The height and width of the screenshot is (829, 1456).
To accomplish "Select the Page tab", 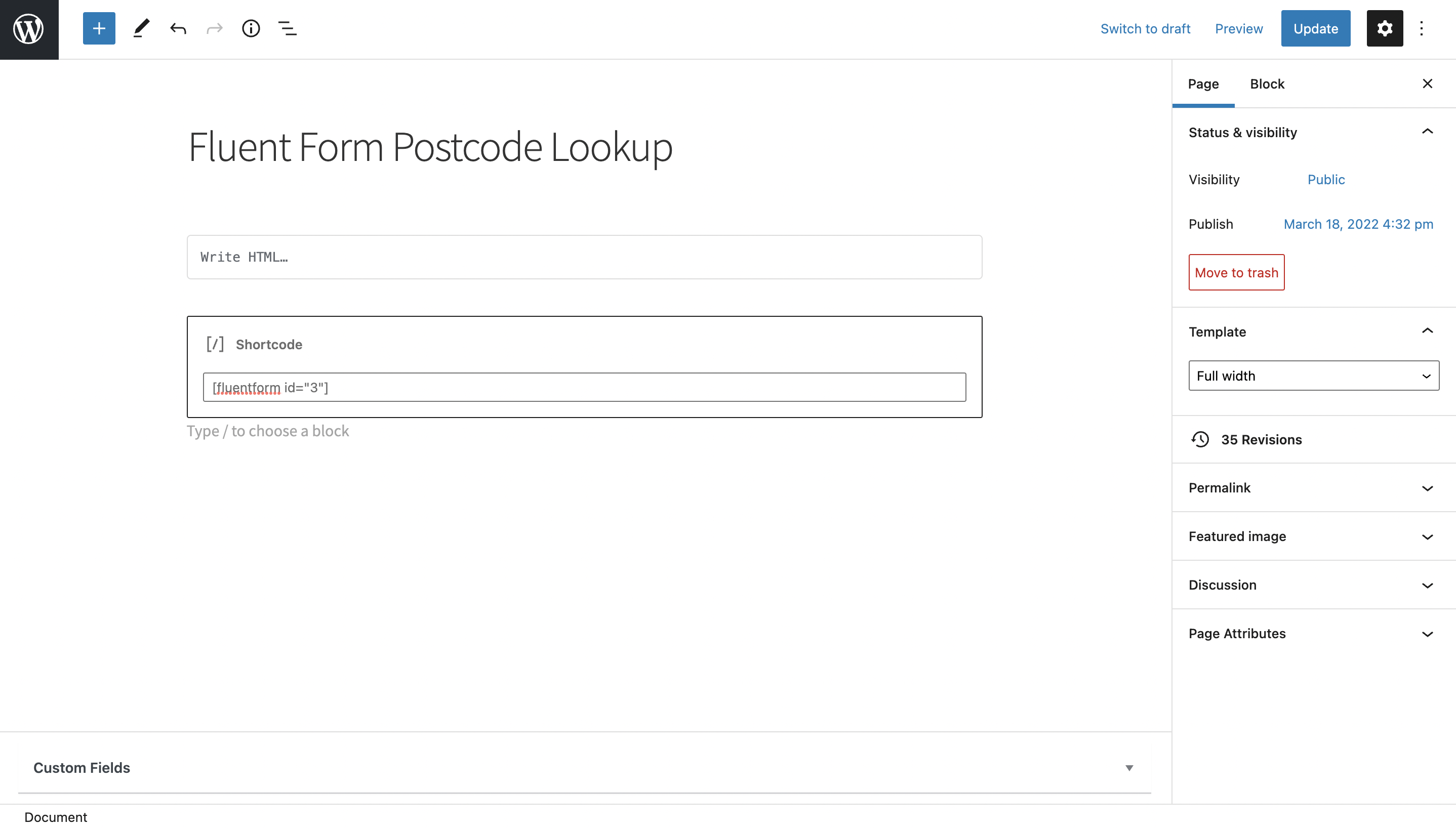I will [1202, 84].
